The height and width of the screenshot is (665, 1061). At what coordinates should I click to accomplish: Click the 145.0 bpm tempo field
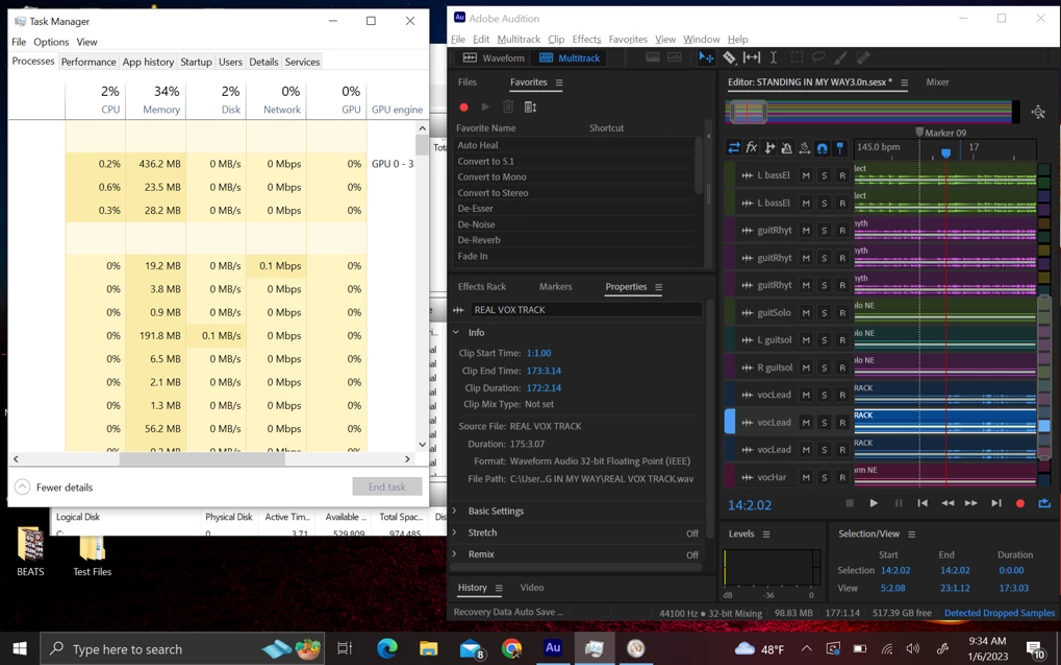click(878, 147)
